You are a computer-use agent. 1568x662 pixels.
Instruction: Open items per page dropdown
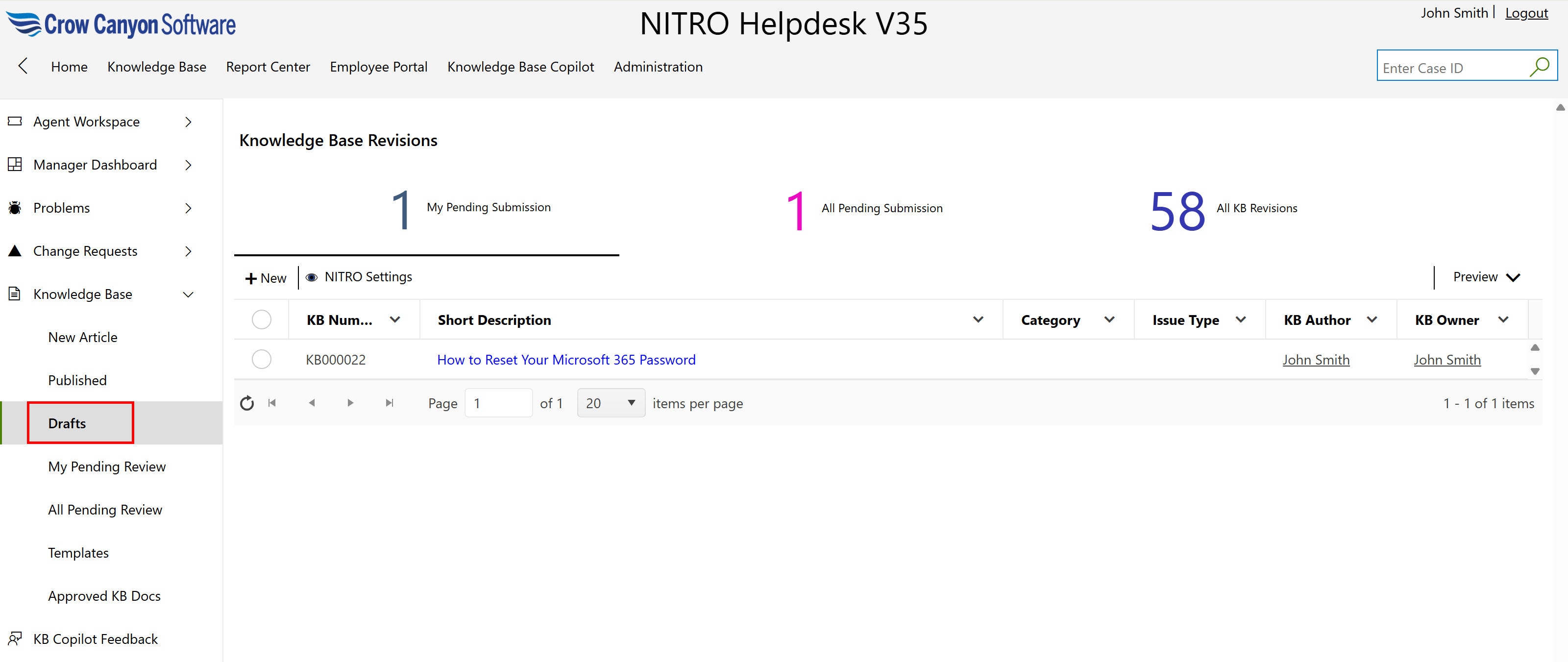tap(611, 403)
